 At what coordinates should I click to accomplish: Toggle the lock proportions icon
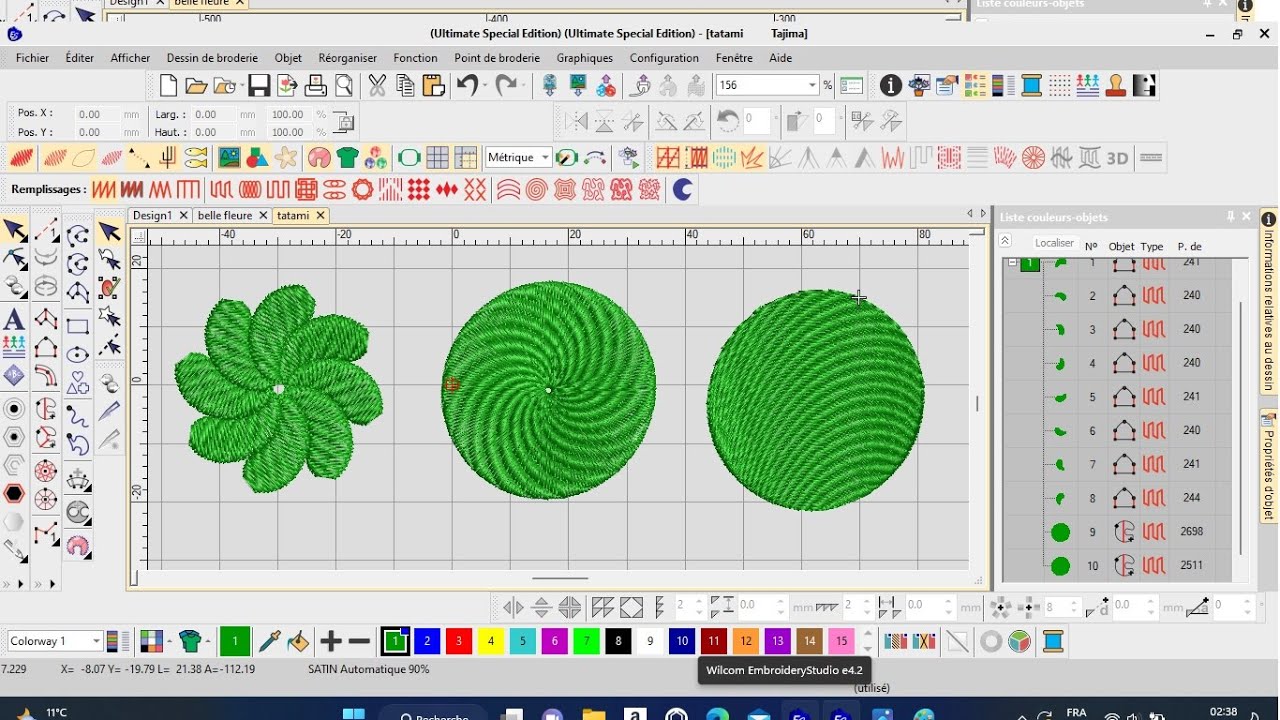click(344, 123)
